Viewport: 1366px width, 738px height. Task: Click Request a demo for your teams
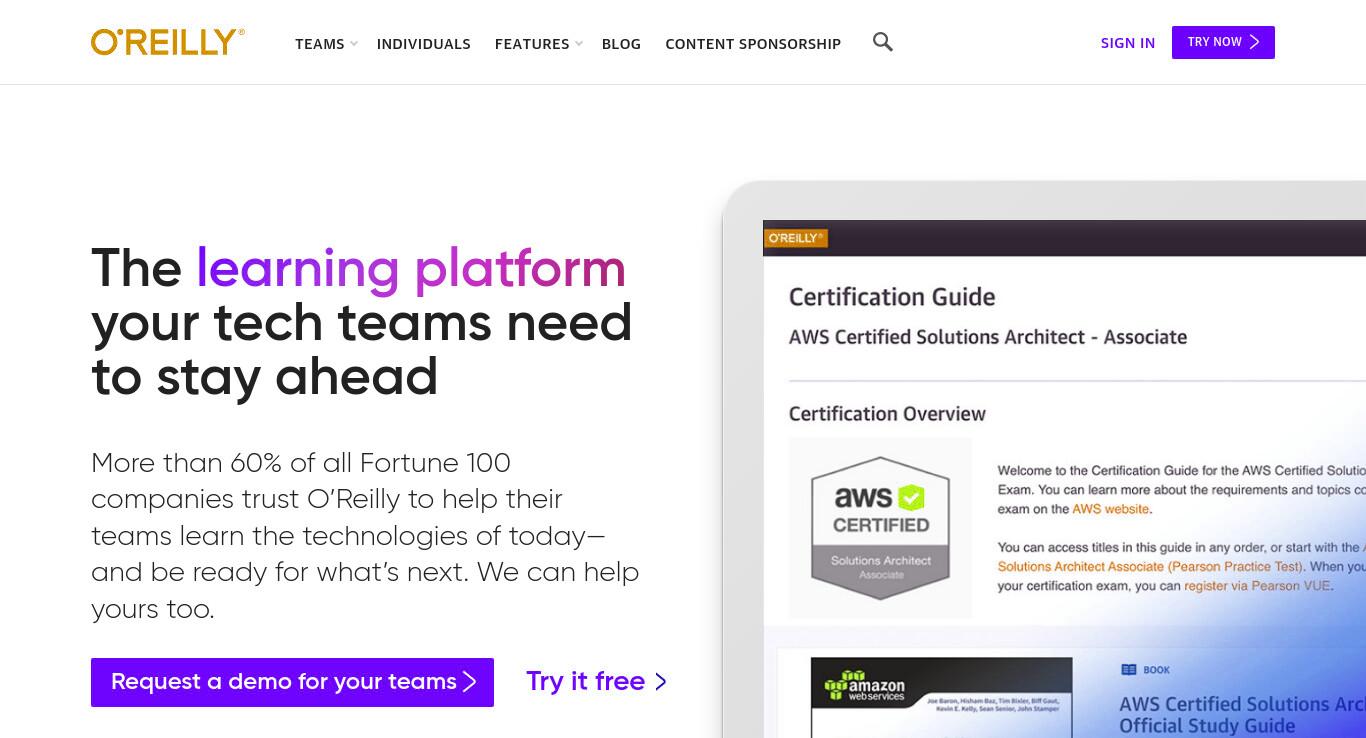click(x=292, y=682)
